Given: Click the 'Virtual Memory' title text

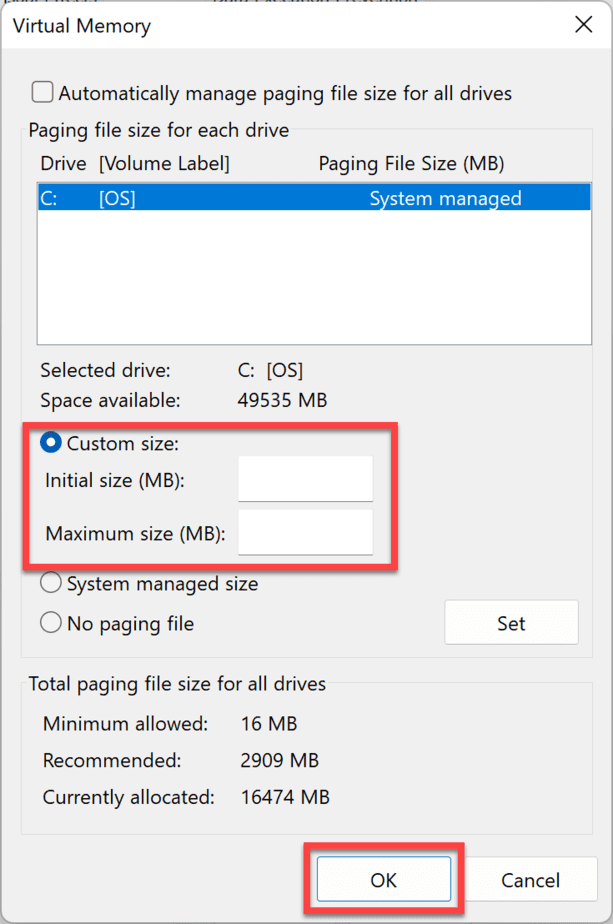Looking at the screenshot, I should pos(82,26).
